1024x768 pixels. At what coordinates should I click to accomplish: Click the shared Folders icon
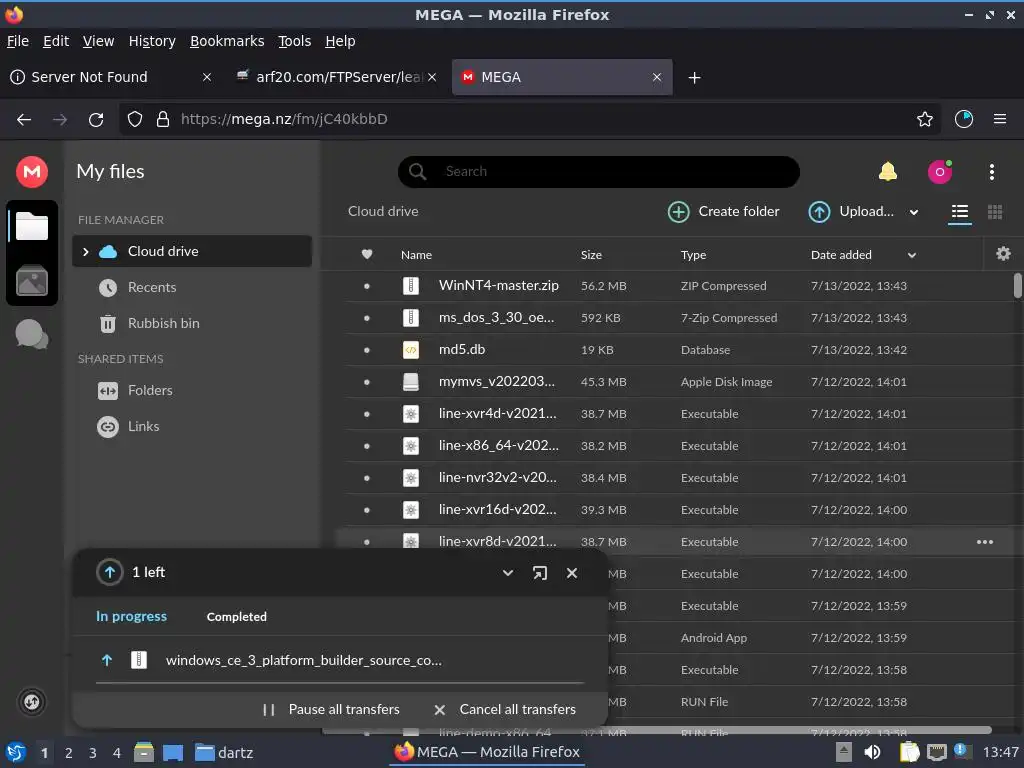pos(108,391)
